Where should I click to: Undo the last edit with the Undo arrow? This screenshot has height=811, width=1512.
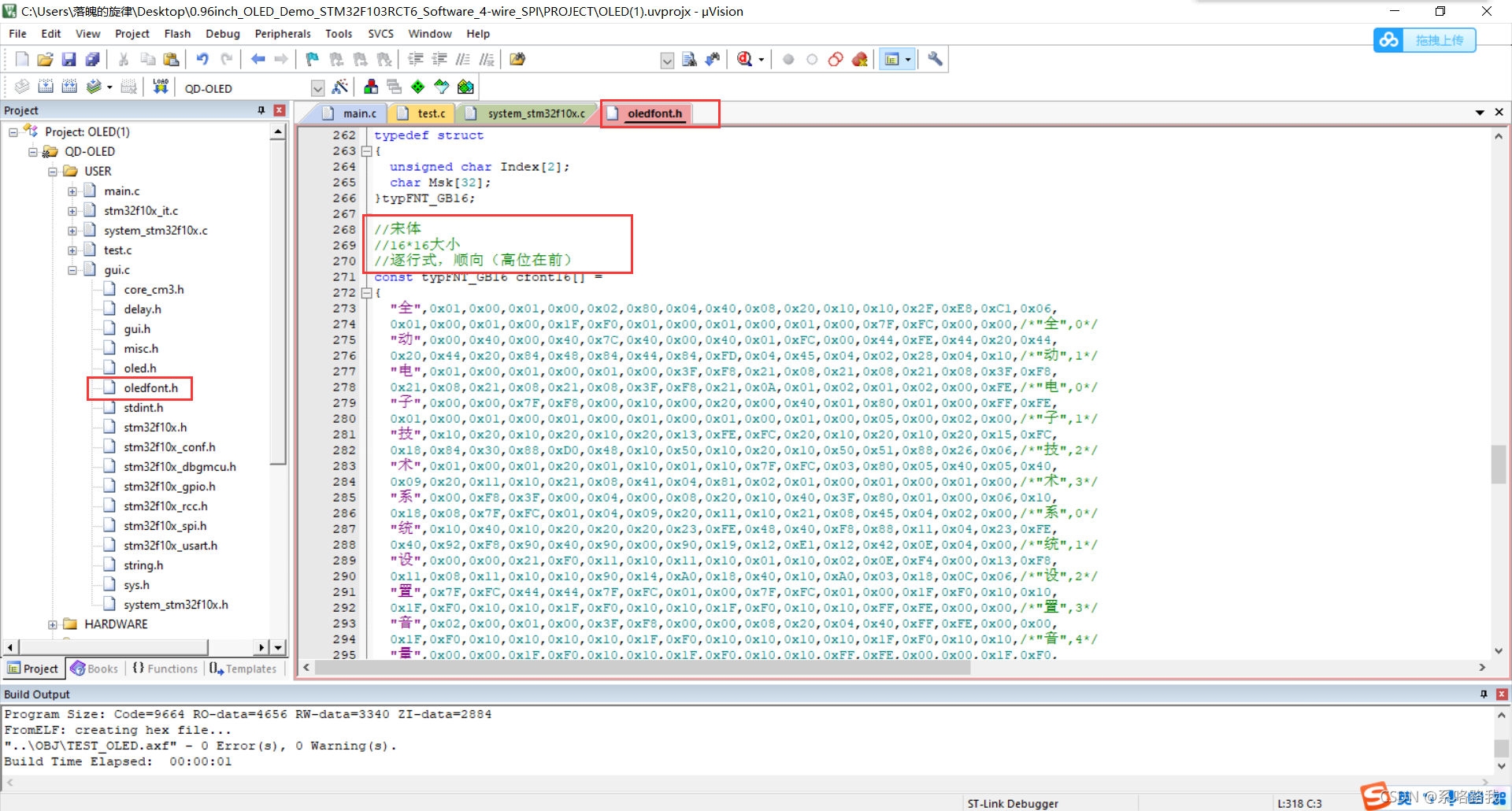[x=202, y=59]
